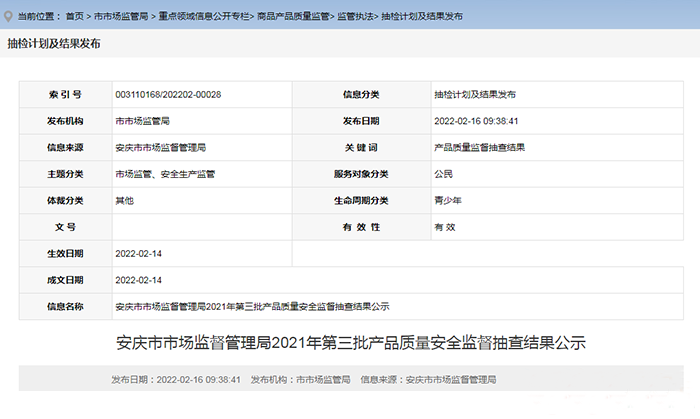Click the large article title heading
Viewport: 700px width, 419px height.
coord(350,344)
